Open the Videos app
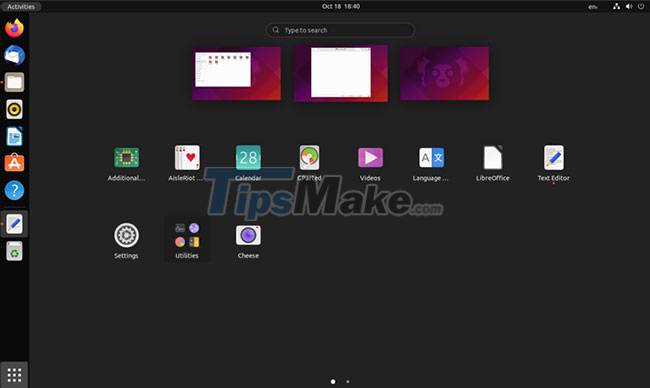650x388 pixels. pyautogui.click(x=370, y=163)
